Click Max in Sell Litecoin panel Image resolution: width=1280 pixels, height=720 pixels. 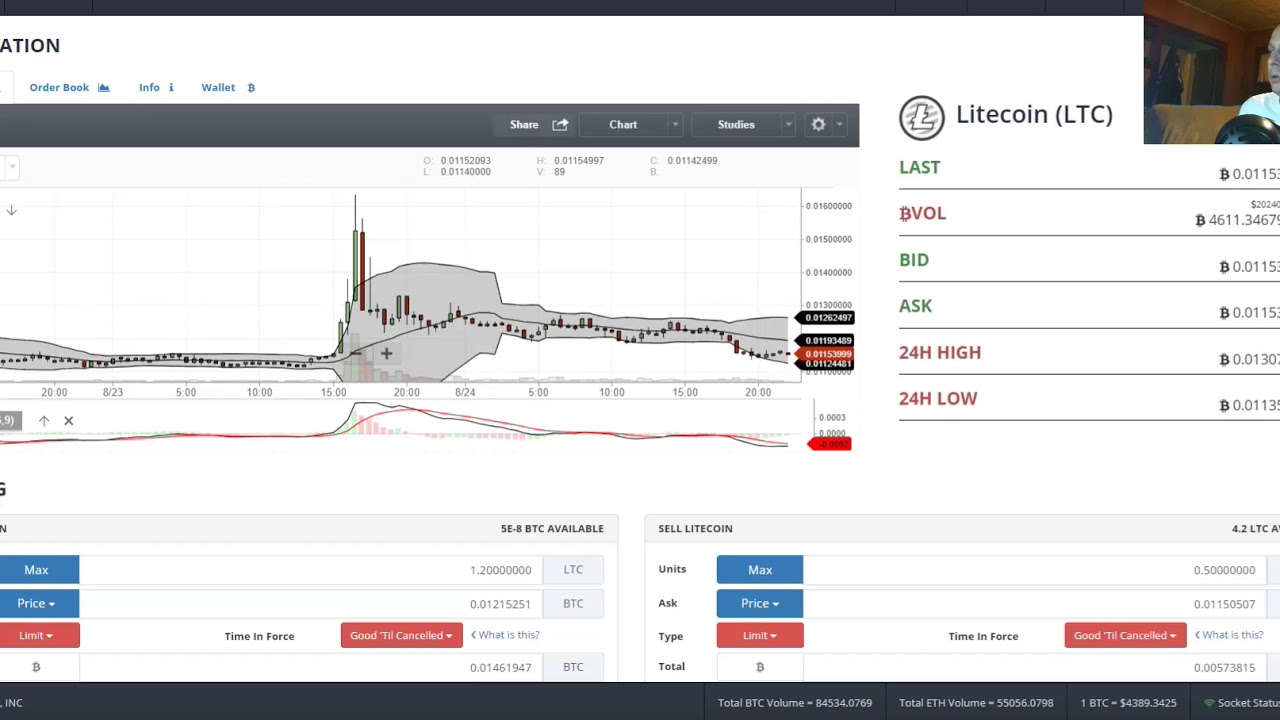pos(760,570)
